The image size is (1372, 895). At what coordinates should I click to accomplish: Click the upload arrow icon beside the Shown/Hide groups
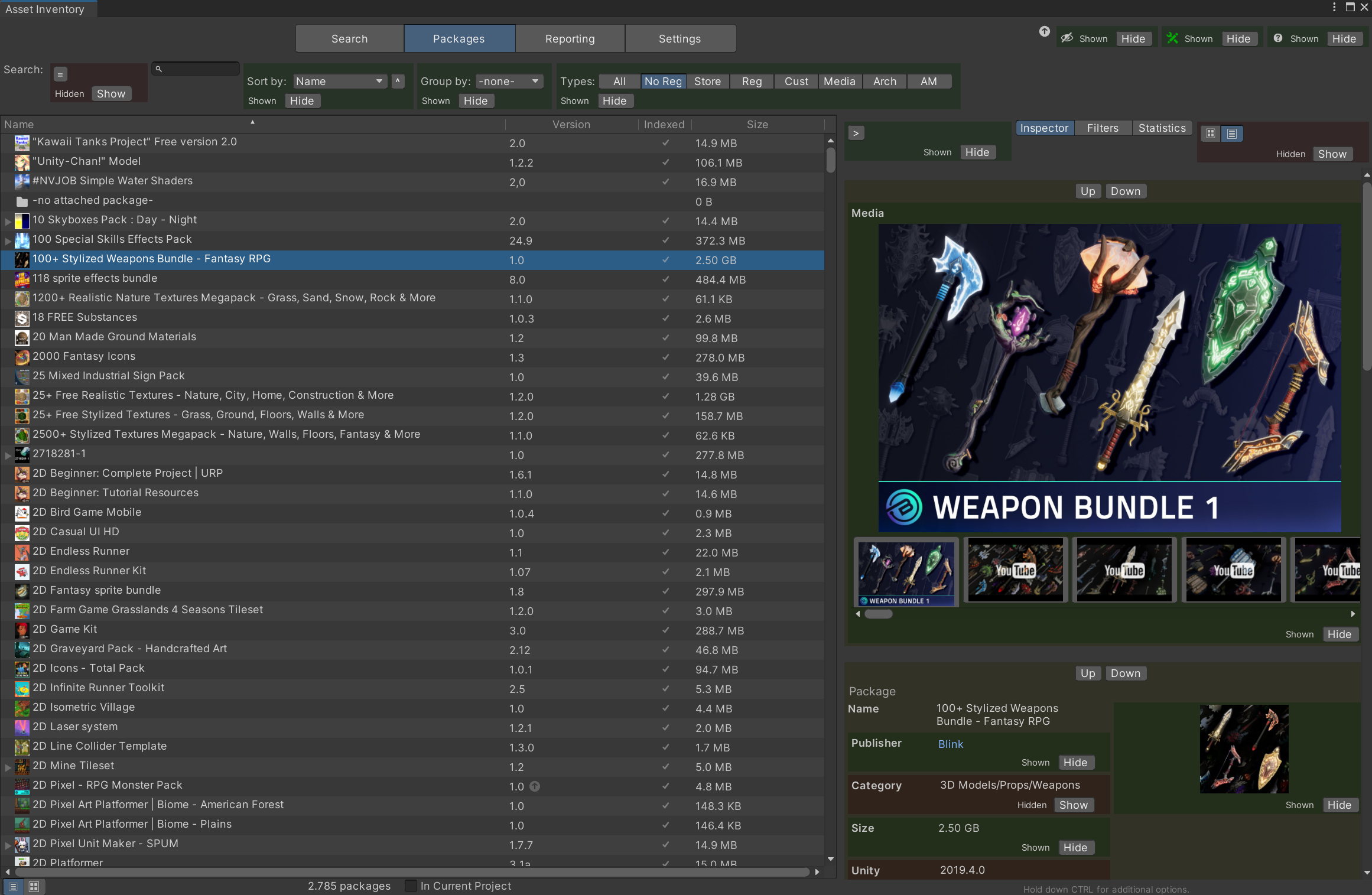pyautogui.click(x=1044, y=31)
